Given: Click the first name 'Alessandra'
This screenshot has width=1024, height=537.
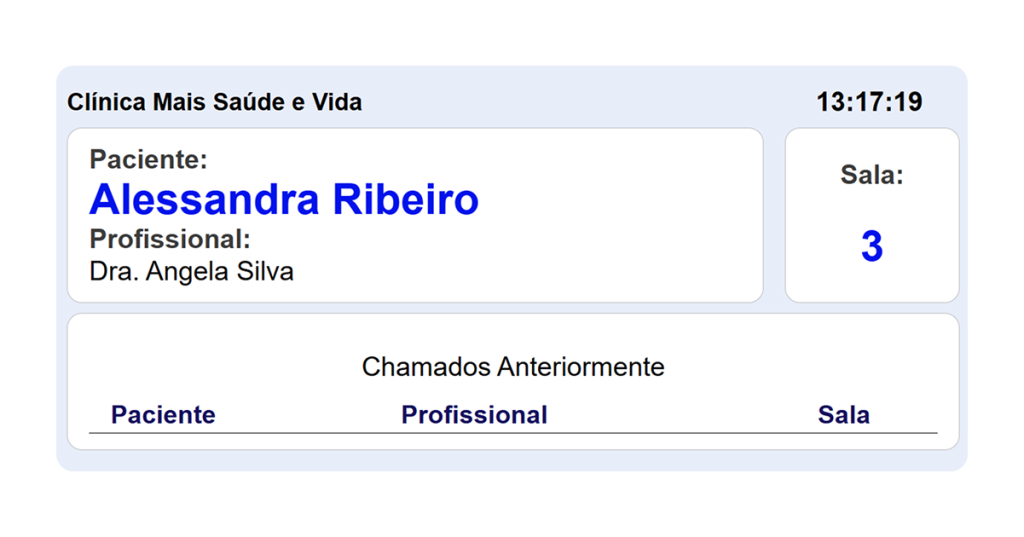Looking at the screenshot, I should pos(204,200).
